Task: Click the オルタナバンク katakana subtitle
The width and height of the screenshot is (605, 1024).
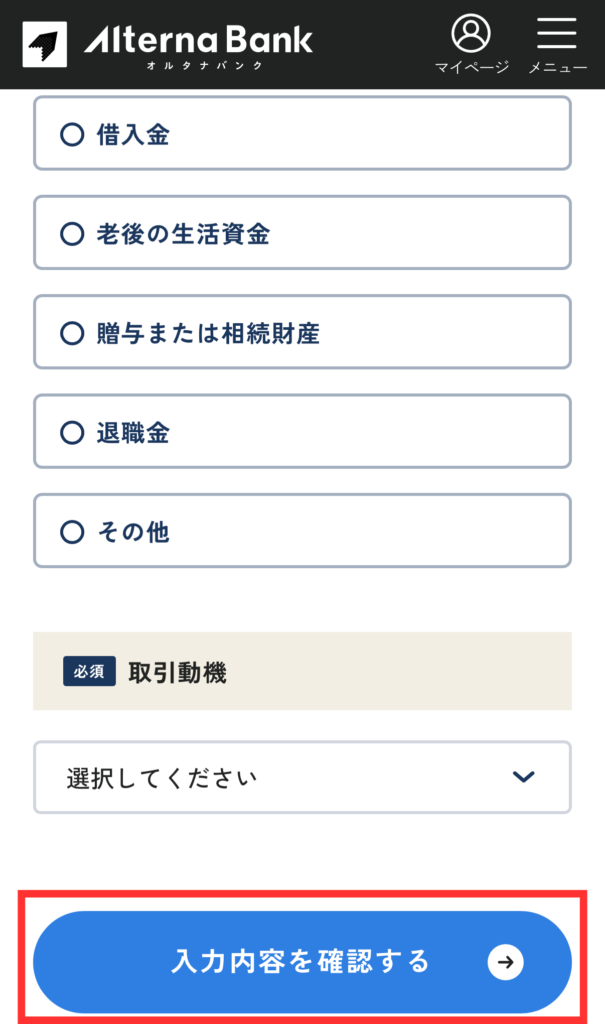Action: click(216, 65)
